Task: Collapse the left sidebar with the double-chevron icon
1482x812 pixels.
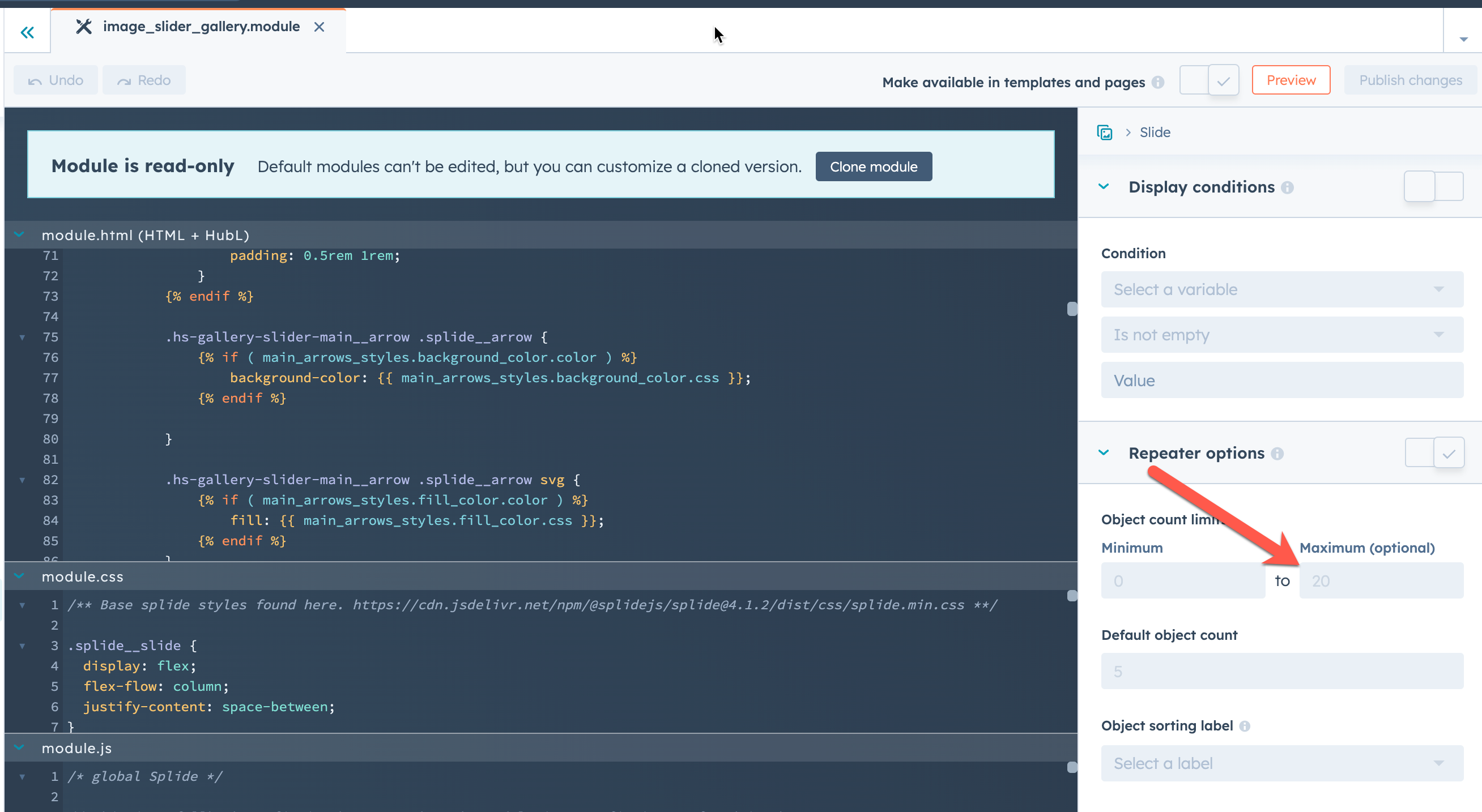Action: pos(27,32)
